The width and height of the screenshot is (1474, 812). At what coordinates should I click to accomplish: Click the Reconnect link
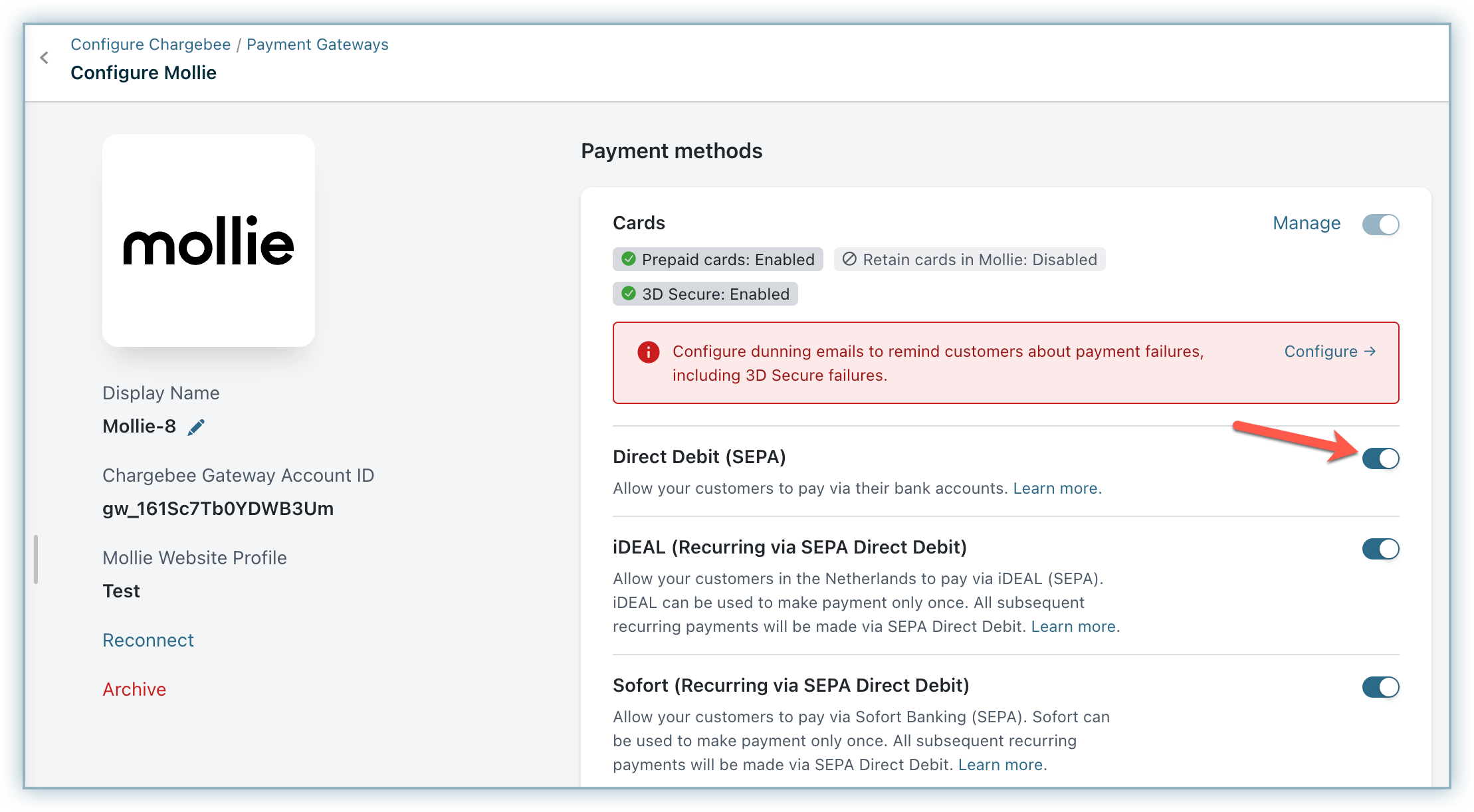(148, 640)
